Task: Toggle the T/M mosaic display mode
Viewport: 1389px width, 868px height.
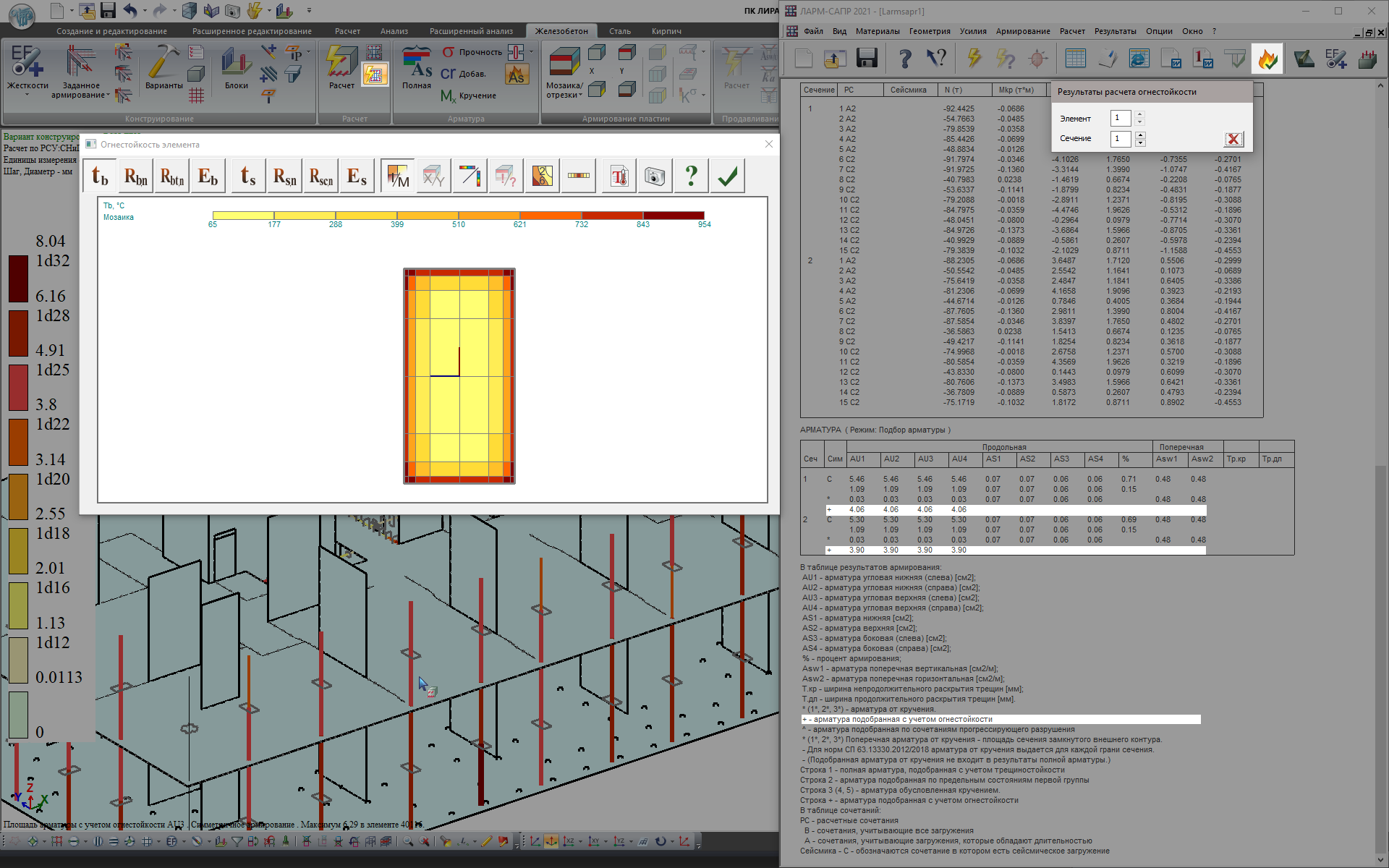Action: (x=398, y=176)
